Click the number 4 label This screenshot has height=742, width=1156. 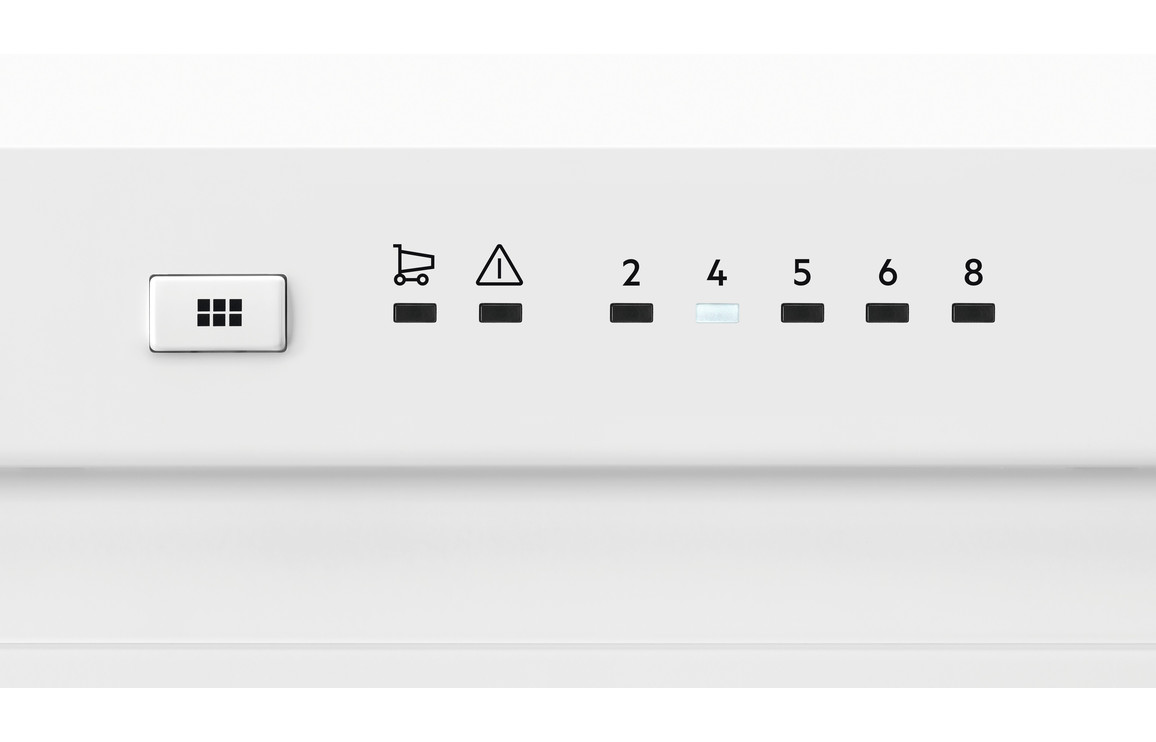(717, 273)
